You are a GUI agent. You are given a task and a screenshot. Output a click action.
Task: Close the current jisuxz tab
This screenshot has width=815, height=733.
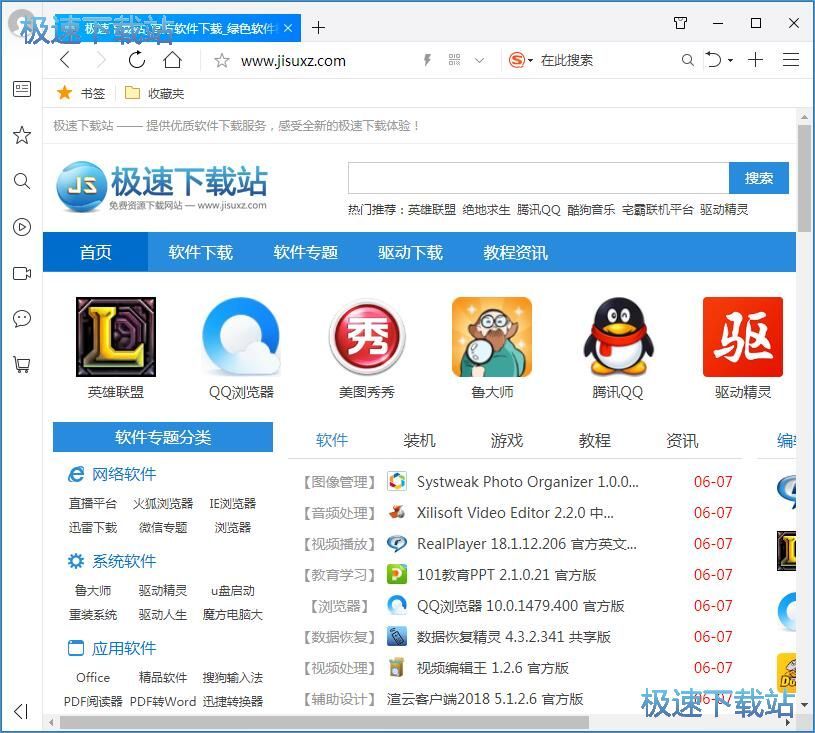pyautogui.click(x=288, y=28)
